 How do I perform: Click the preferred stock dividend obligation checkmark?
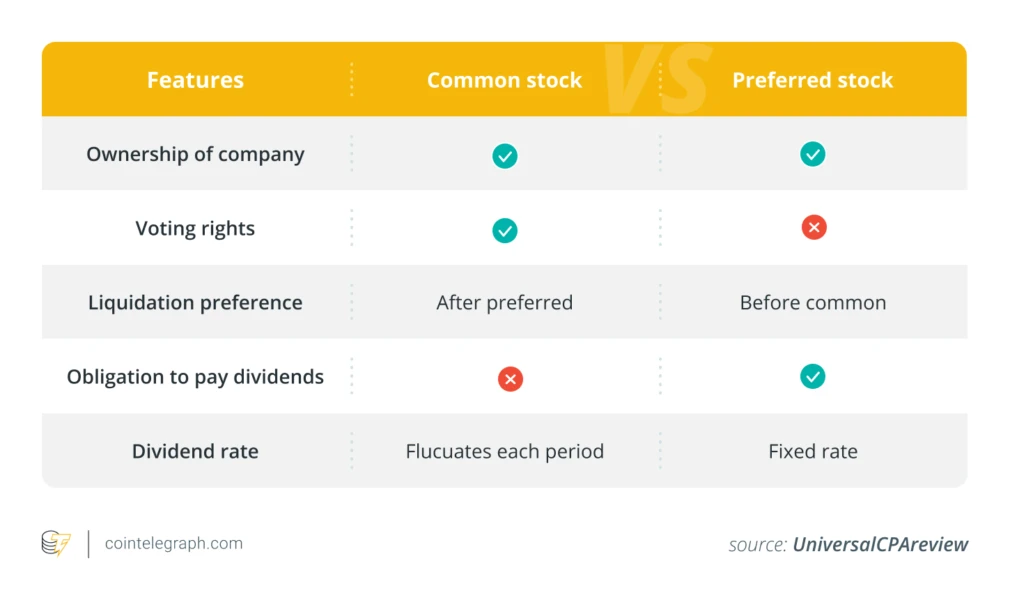point(813,376)
